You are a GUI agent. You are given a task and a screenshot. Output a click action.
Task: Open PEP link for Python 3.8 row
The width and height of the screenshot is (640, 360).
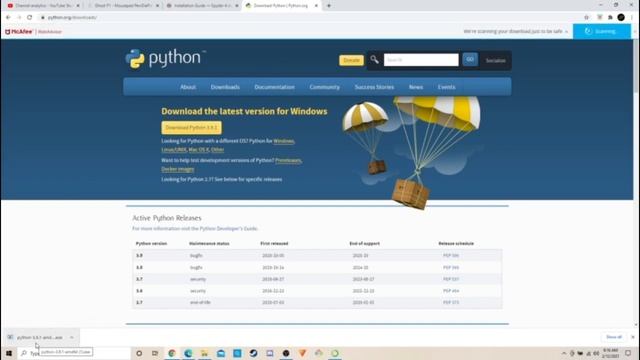tap(451, 267)
